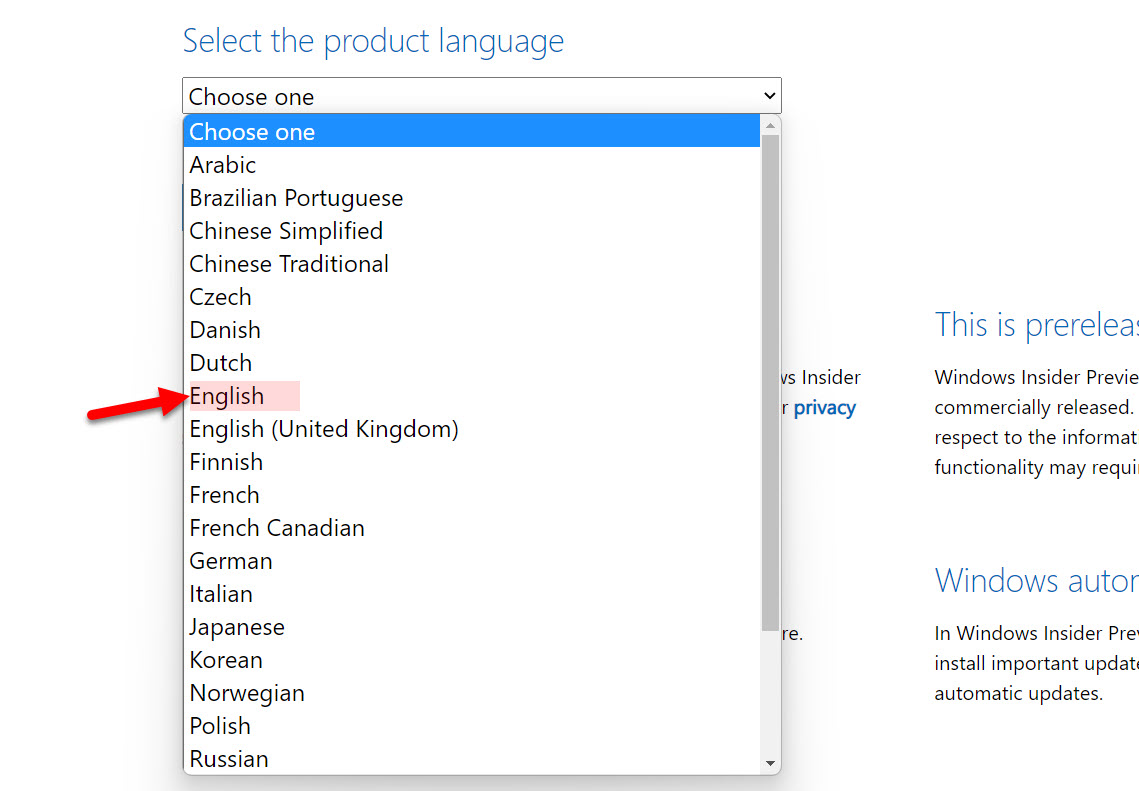The width and height of the screenshot is (1139, 791).
Task: Select Brazilian Portuguese language option
Action: [x=296, y=198]
